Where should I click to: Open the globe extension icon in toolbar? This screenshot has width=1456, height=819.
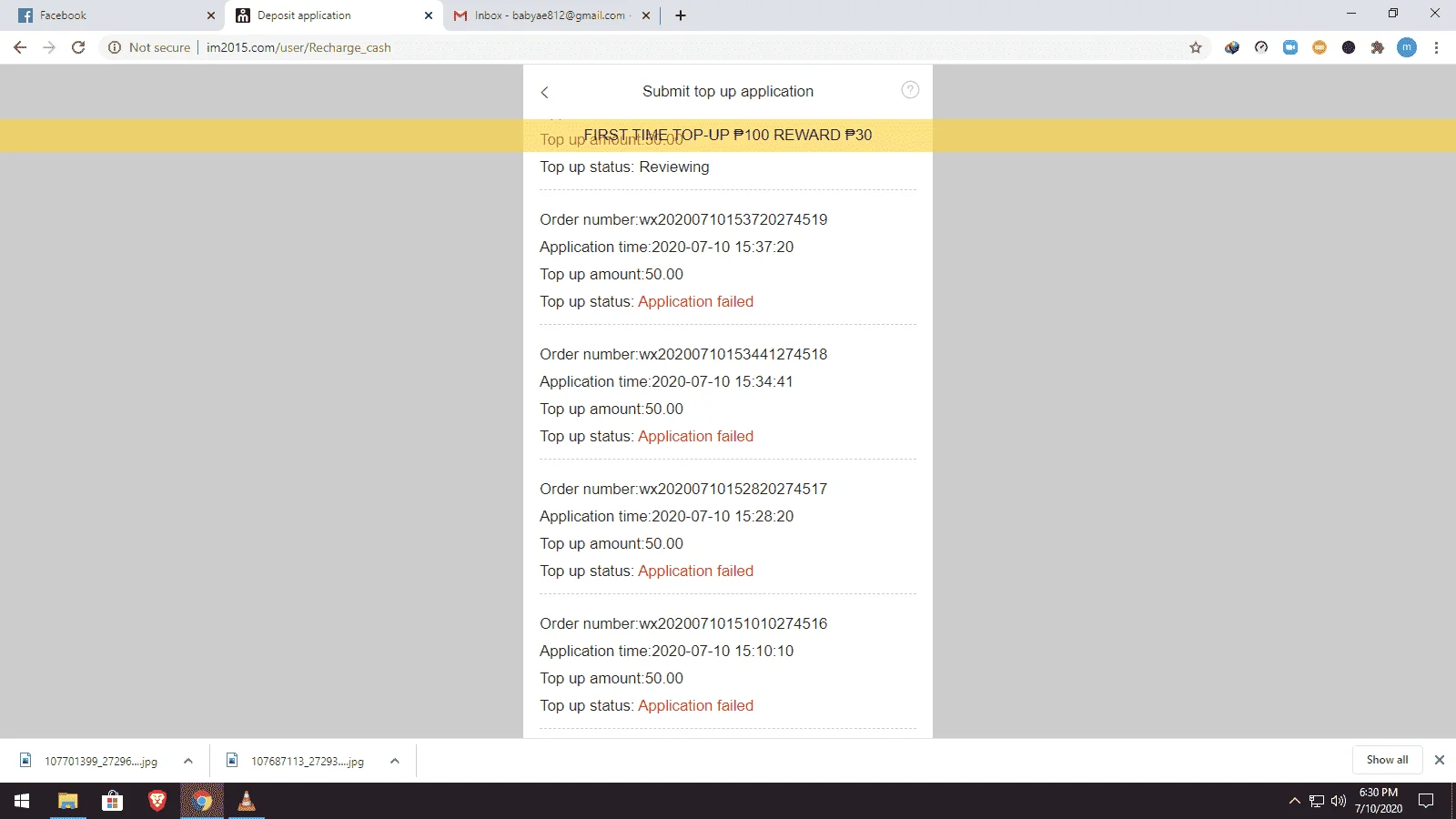click(1232, 47)
